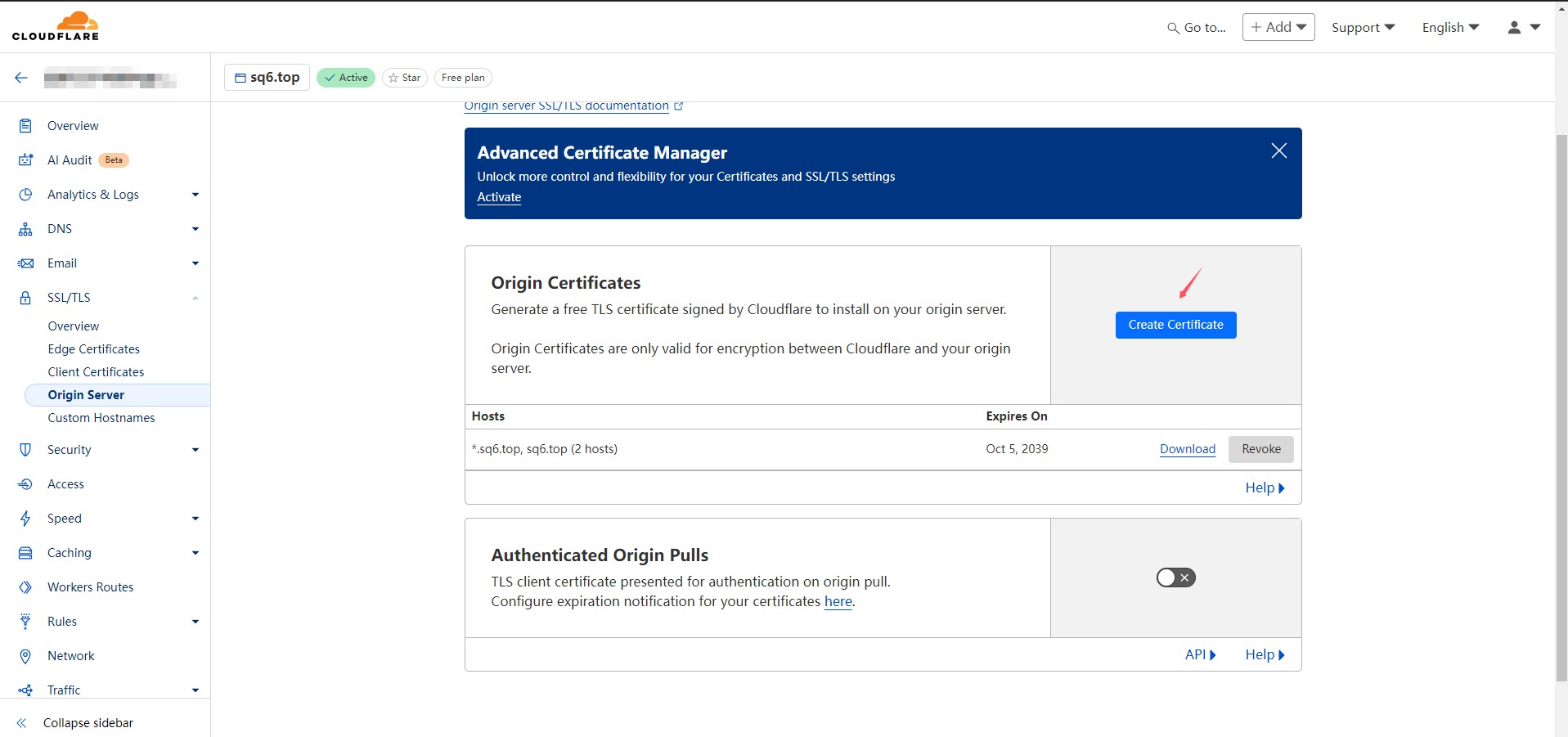Click the Create Certificate button

[x=1176, y=325]
